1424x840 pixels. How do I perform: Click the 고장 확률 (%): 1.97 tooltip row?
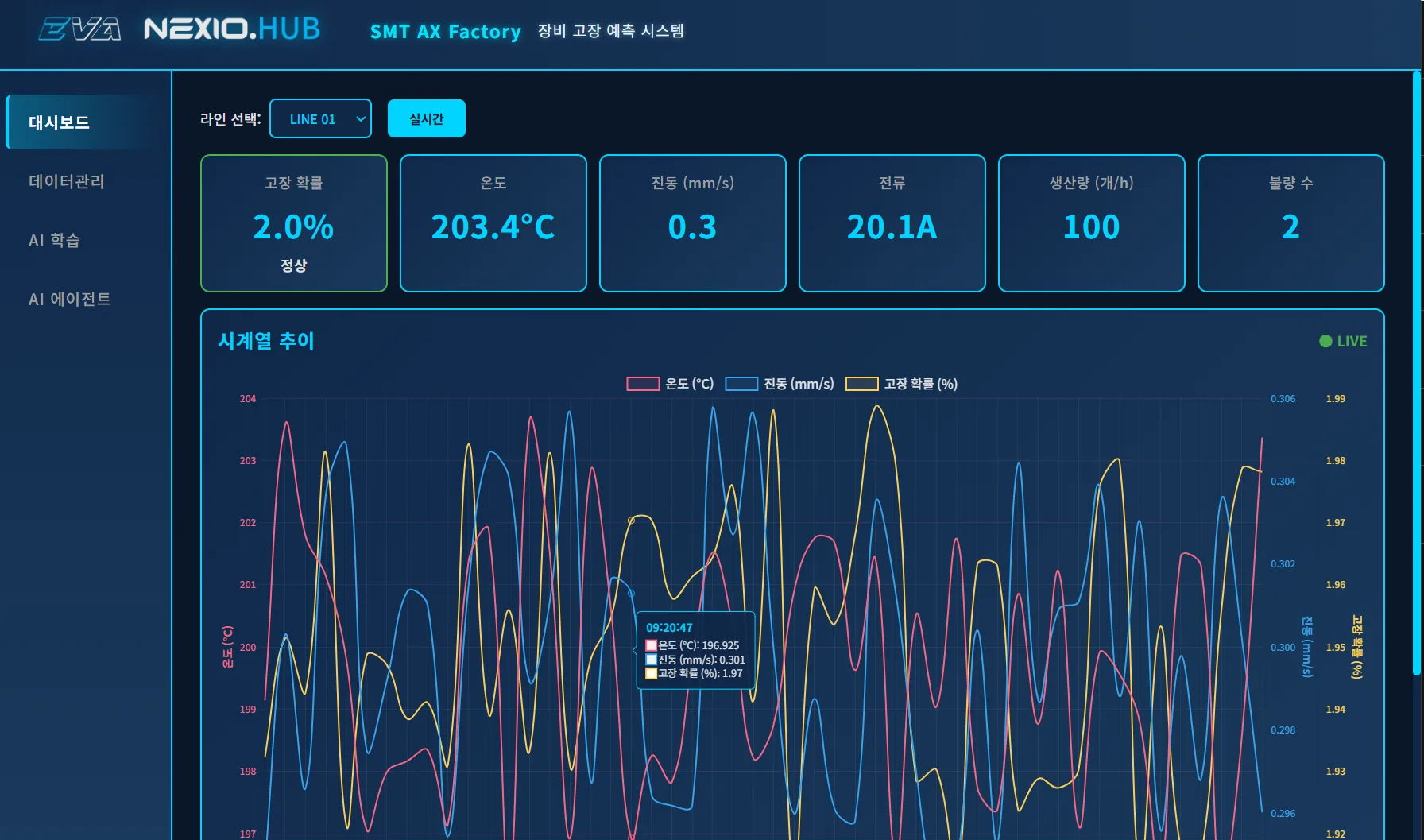point(694,673)
